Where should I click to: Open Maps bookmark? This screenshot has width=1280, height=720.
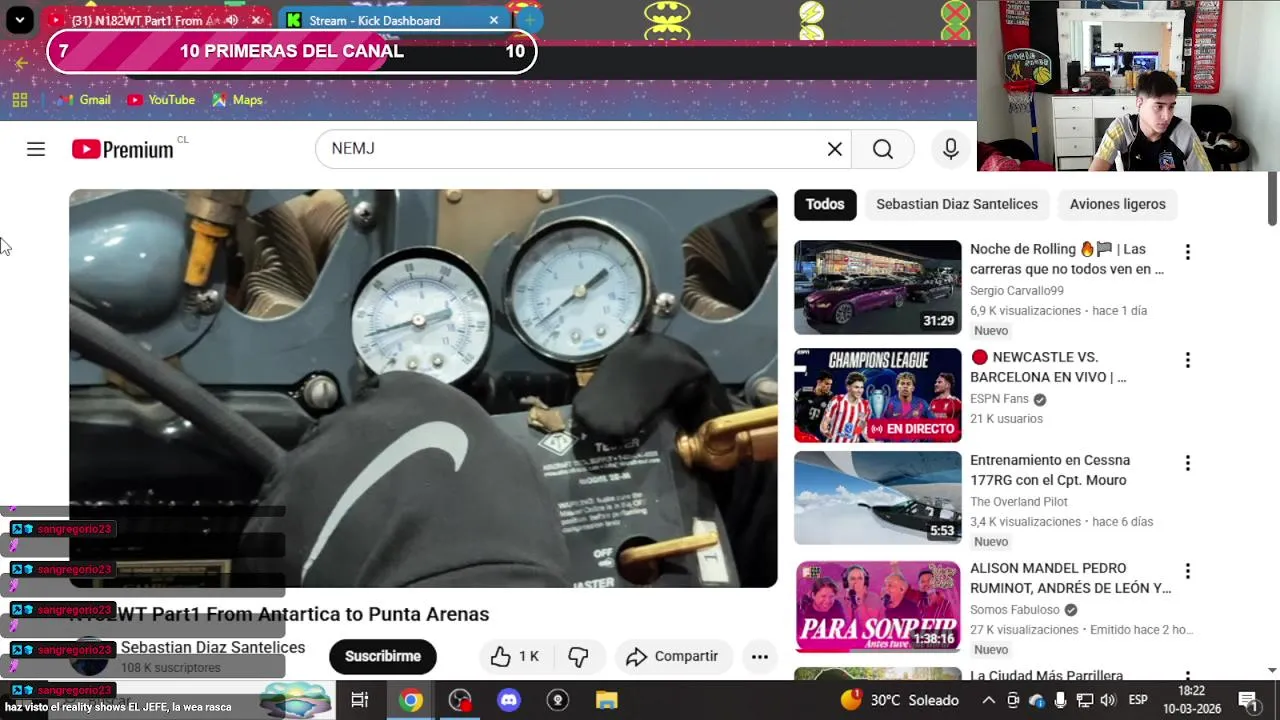pyautogui.click(x=237, y=100)
